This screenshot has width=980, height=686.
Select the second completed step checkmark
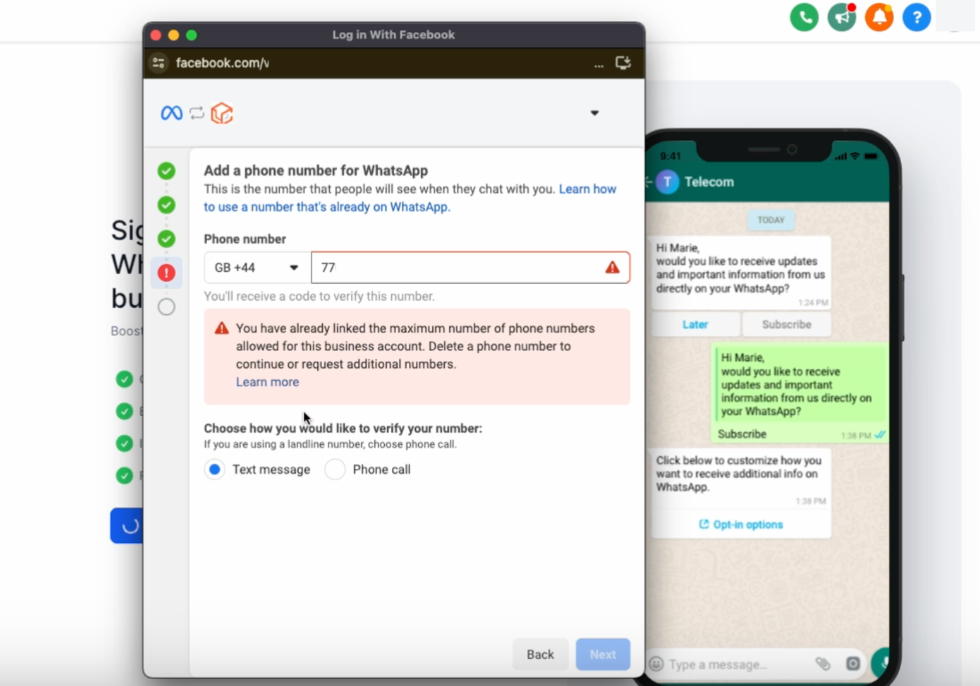pyautogui.click(x=166, y=205)
